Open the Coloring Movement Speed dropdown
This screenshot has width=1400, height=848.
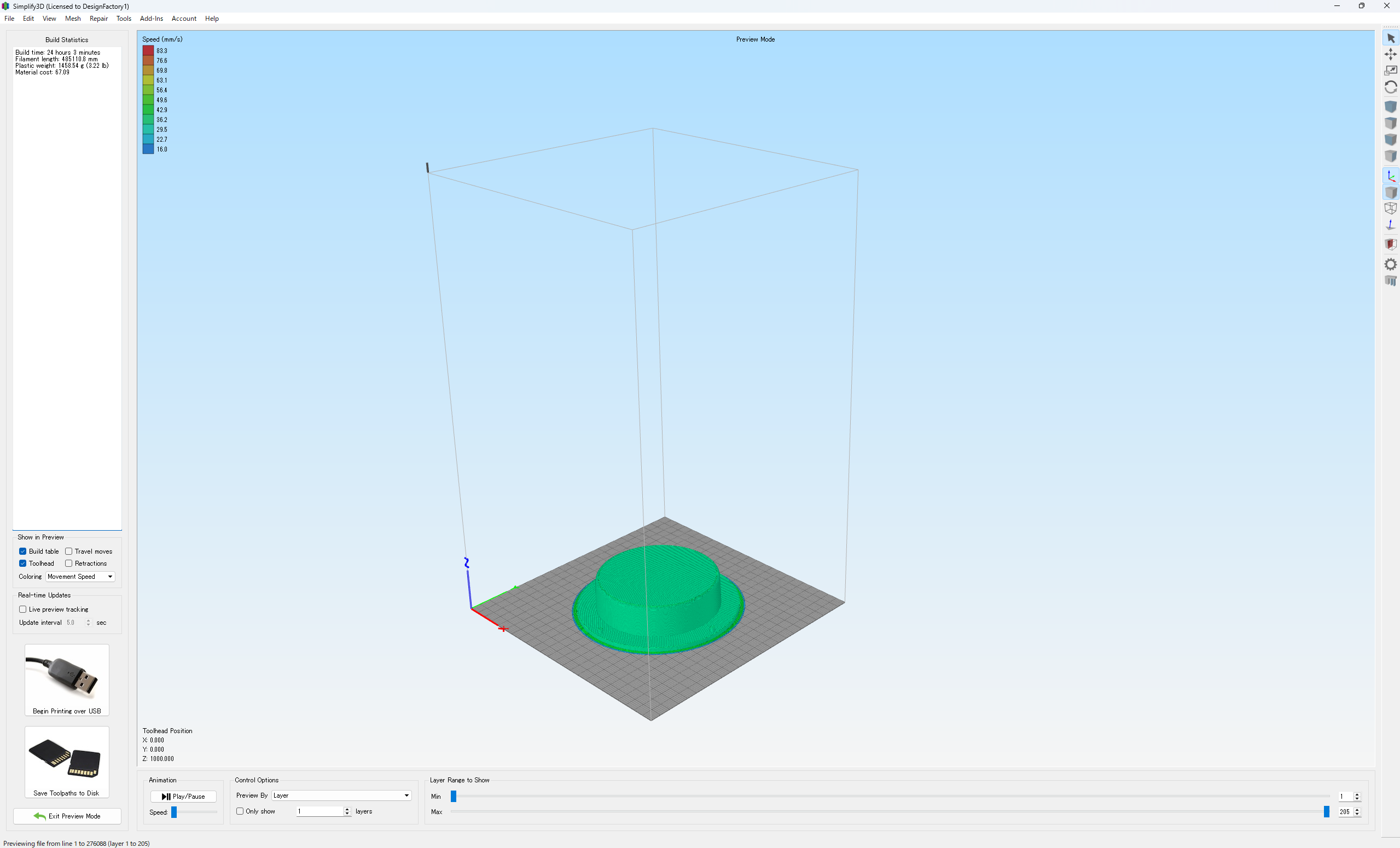pyautogui.click(x=80, y=576)
